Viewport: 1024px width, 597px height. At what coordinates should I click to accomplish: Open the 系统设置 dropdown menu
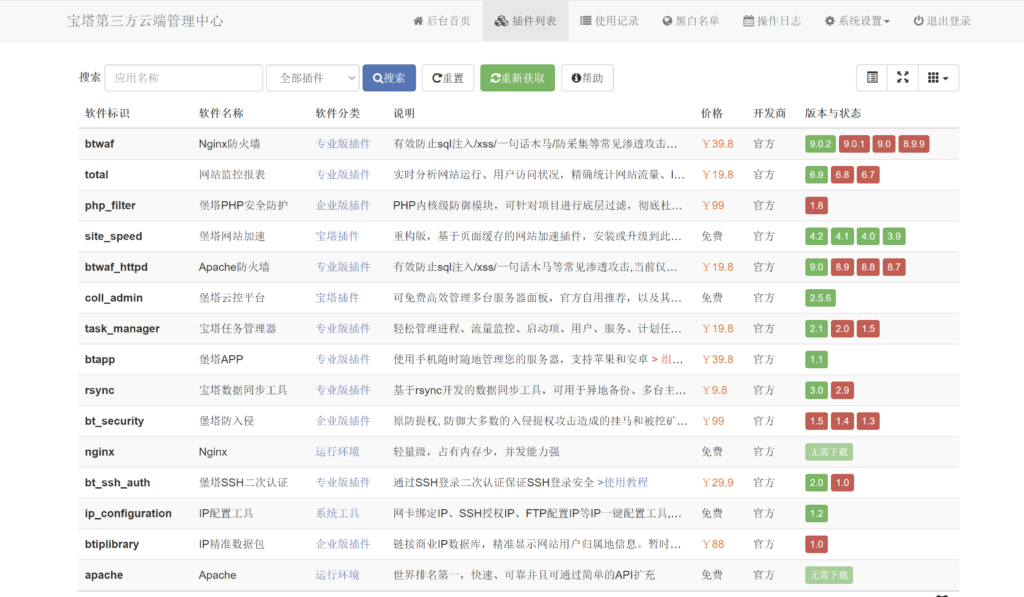point(857,21)
